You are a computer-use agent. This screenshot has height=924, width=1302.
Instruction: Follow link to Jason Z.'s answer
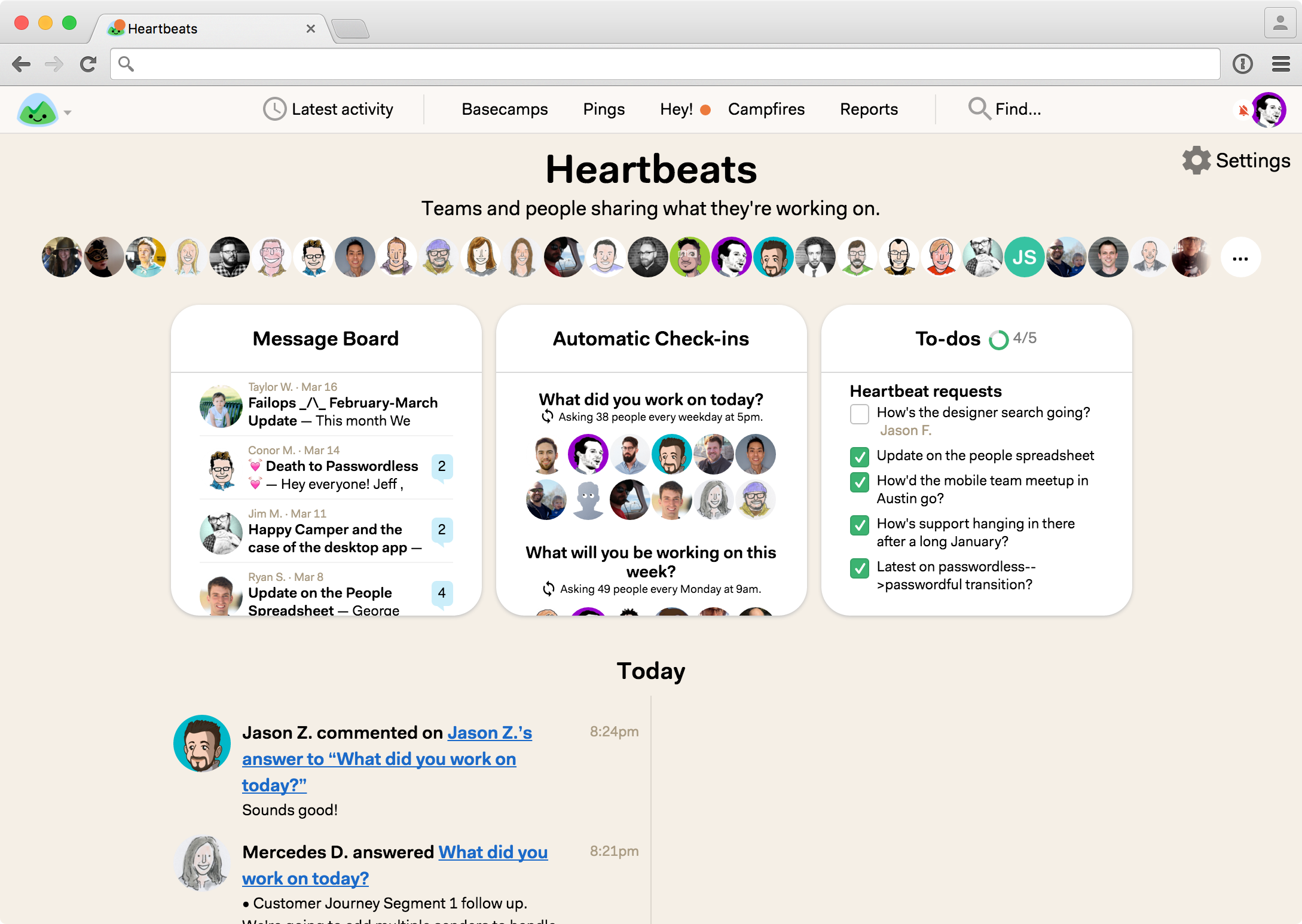(387, 758)
